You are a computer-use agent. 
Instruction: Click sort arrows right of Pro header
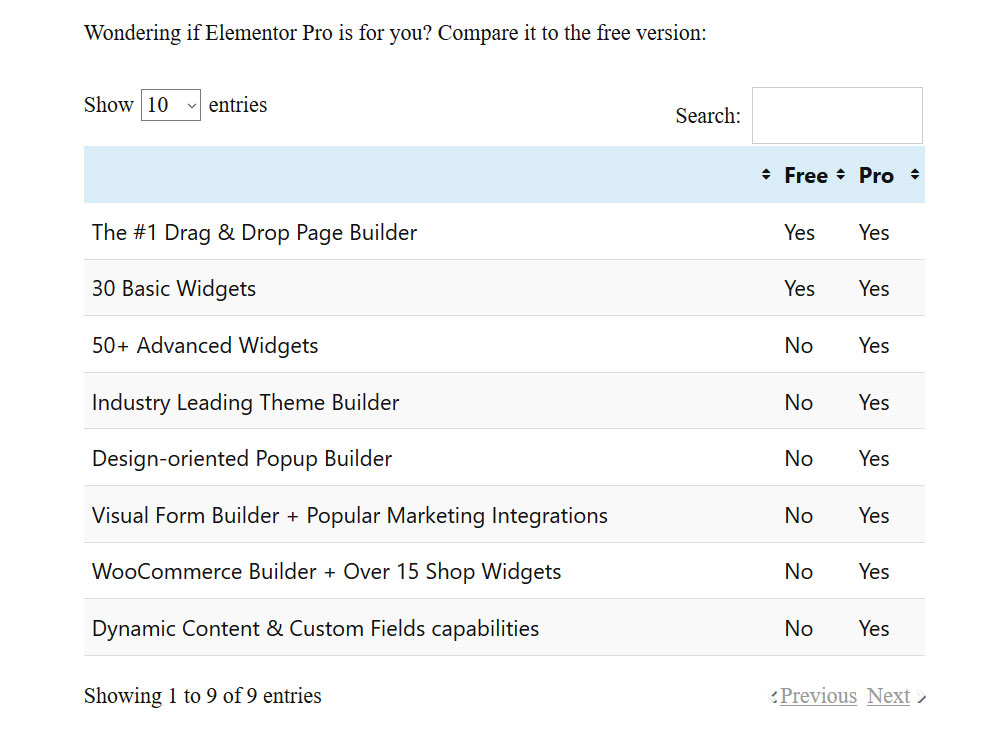914,175
